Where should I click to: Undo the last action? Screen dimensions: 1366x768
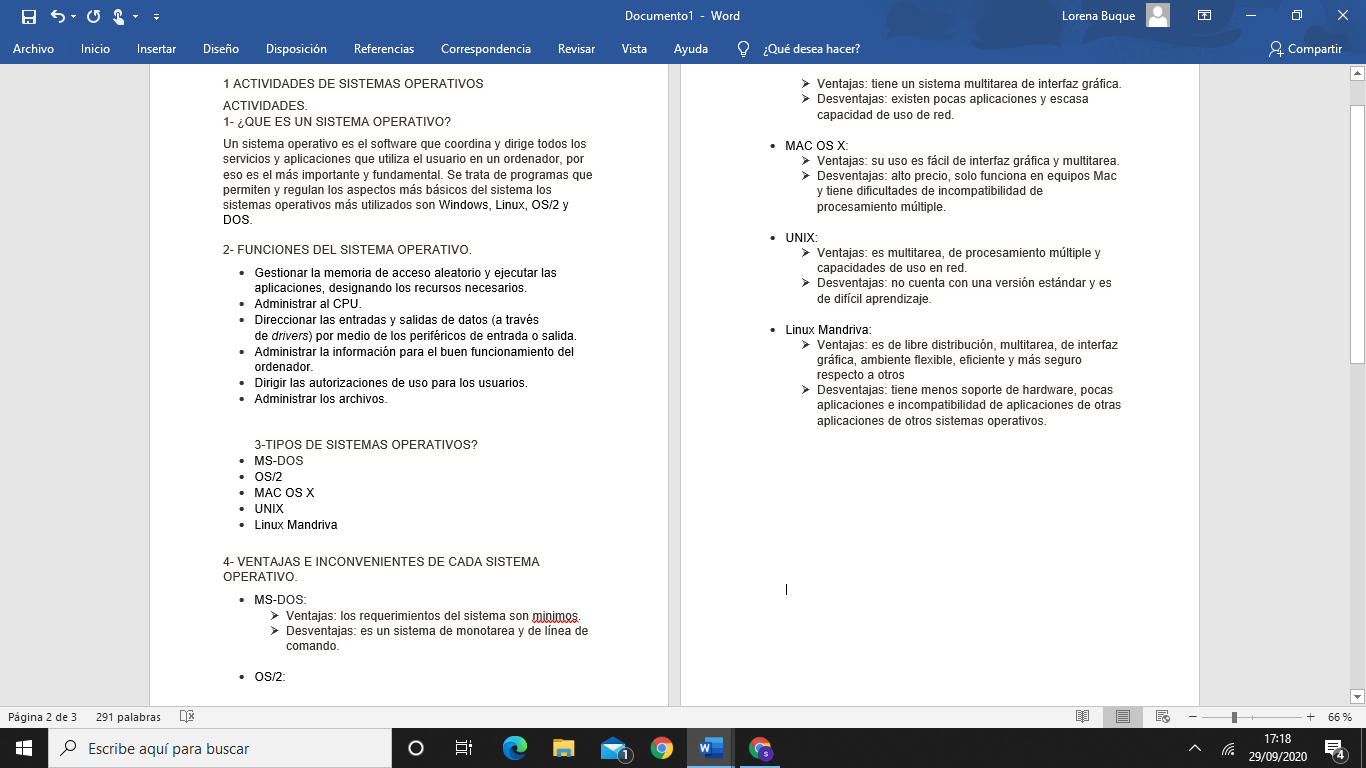(56, 16)
